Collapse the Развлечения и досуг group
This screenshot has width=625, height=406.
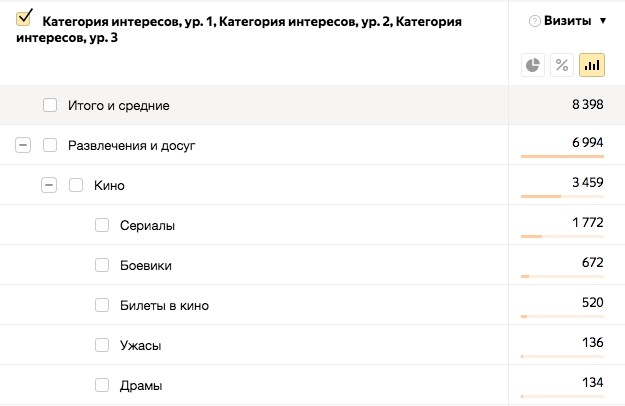23,145
